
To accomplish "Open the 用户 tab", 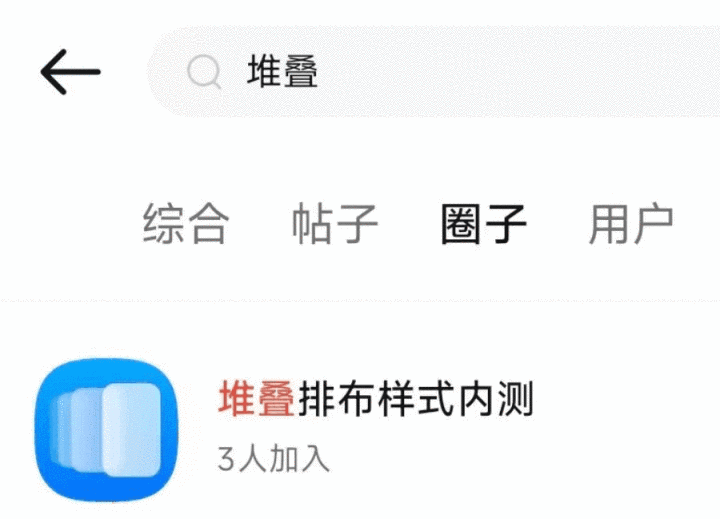I will [631, 223].
